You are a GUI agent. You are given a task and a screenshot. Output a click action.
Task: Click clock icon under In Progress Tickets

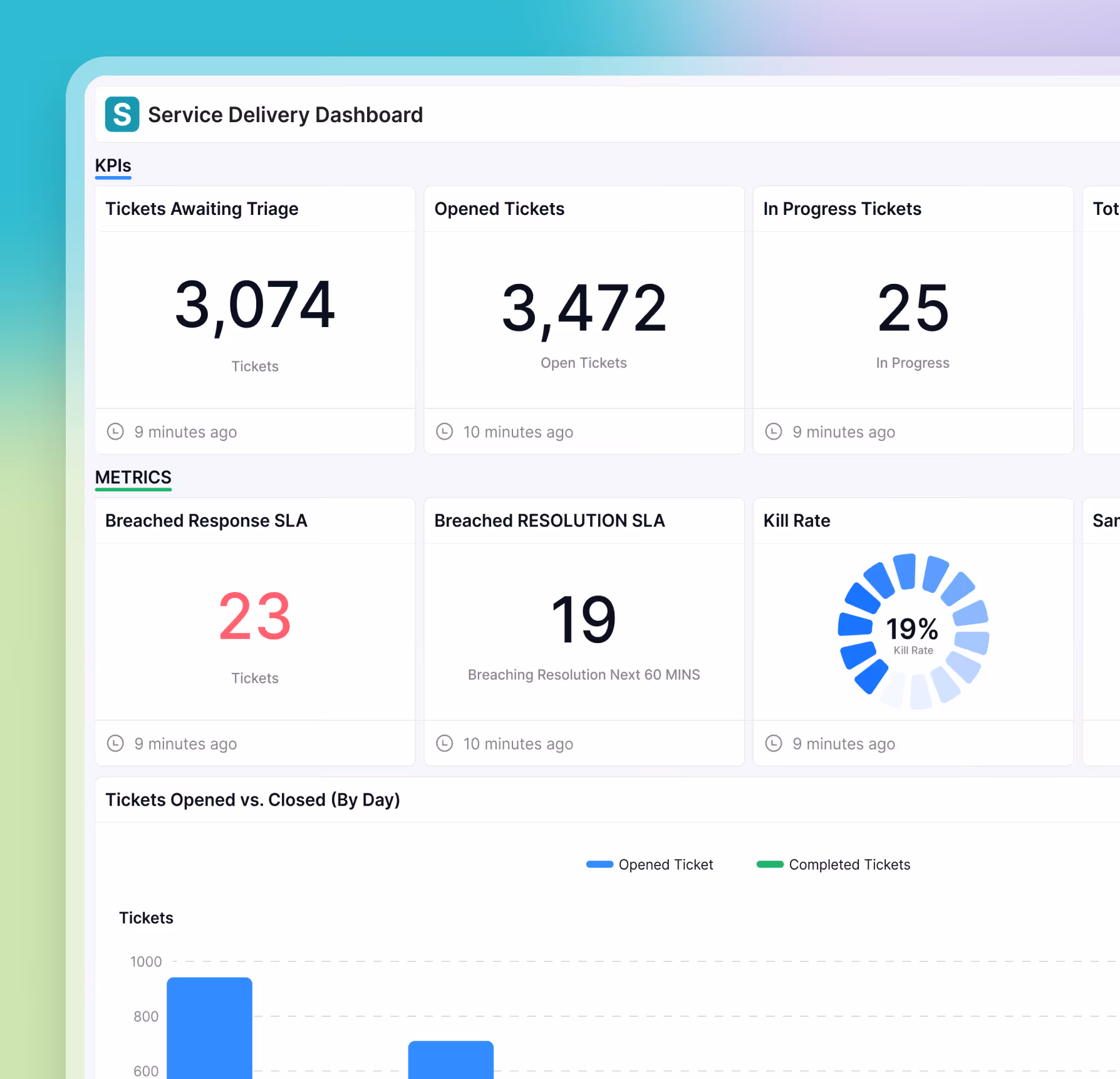tap(774, 432)
